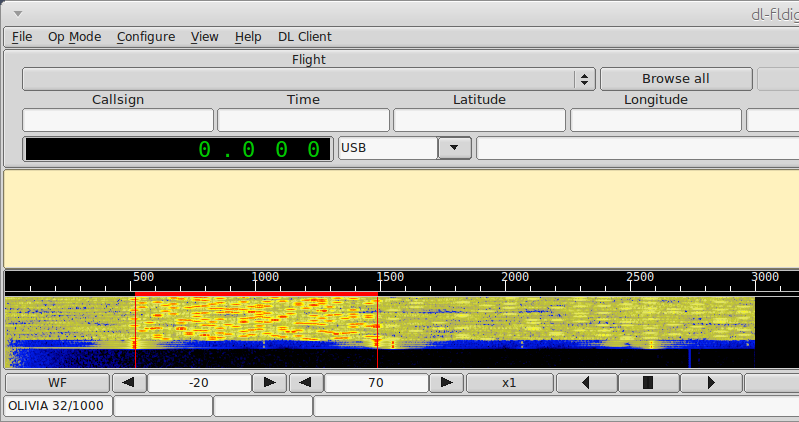Center waterfall with the square icon button
Screen dimensions: 799x422
pyautogui.click(x=648, y=383)
